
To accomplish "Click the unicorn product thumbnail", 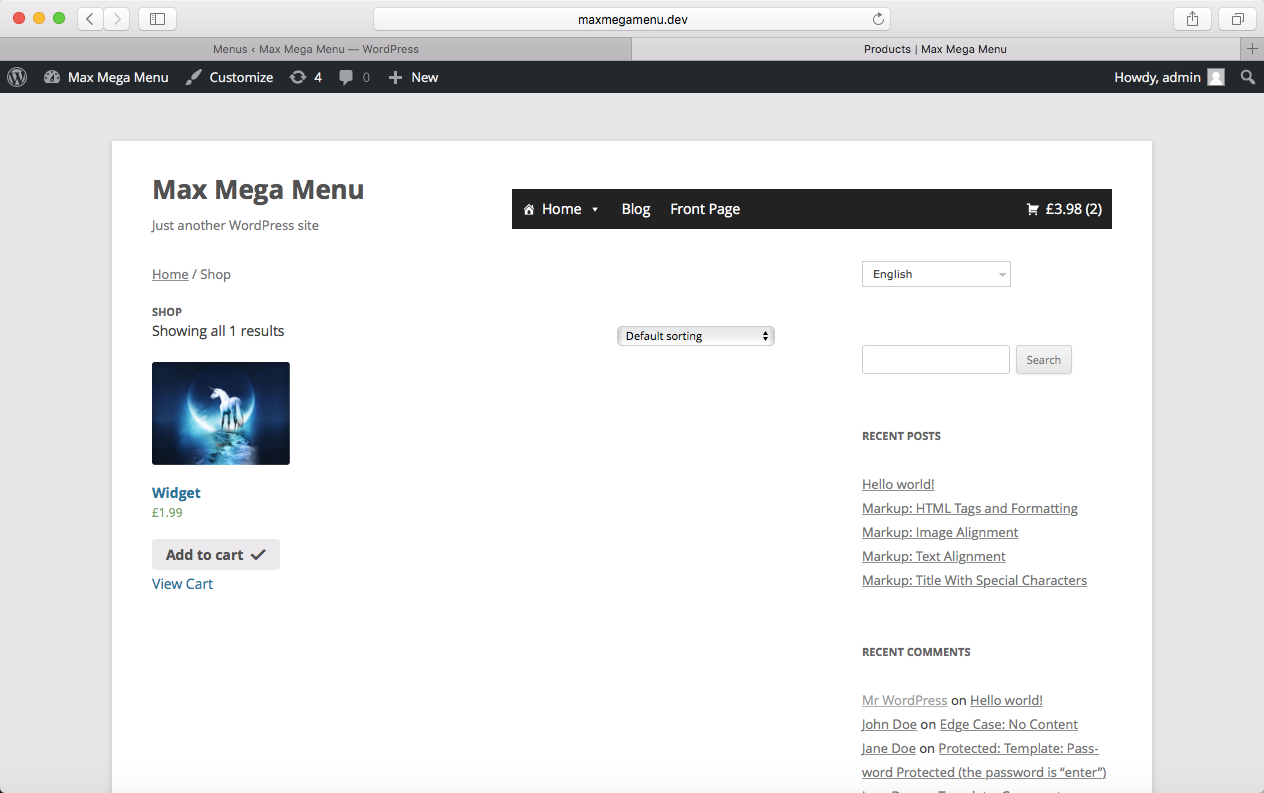I will (x=221, y=413).
